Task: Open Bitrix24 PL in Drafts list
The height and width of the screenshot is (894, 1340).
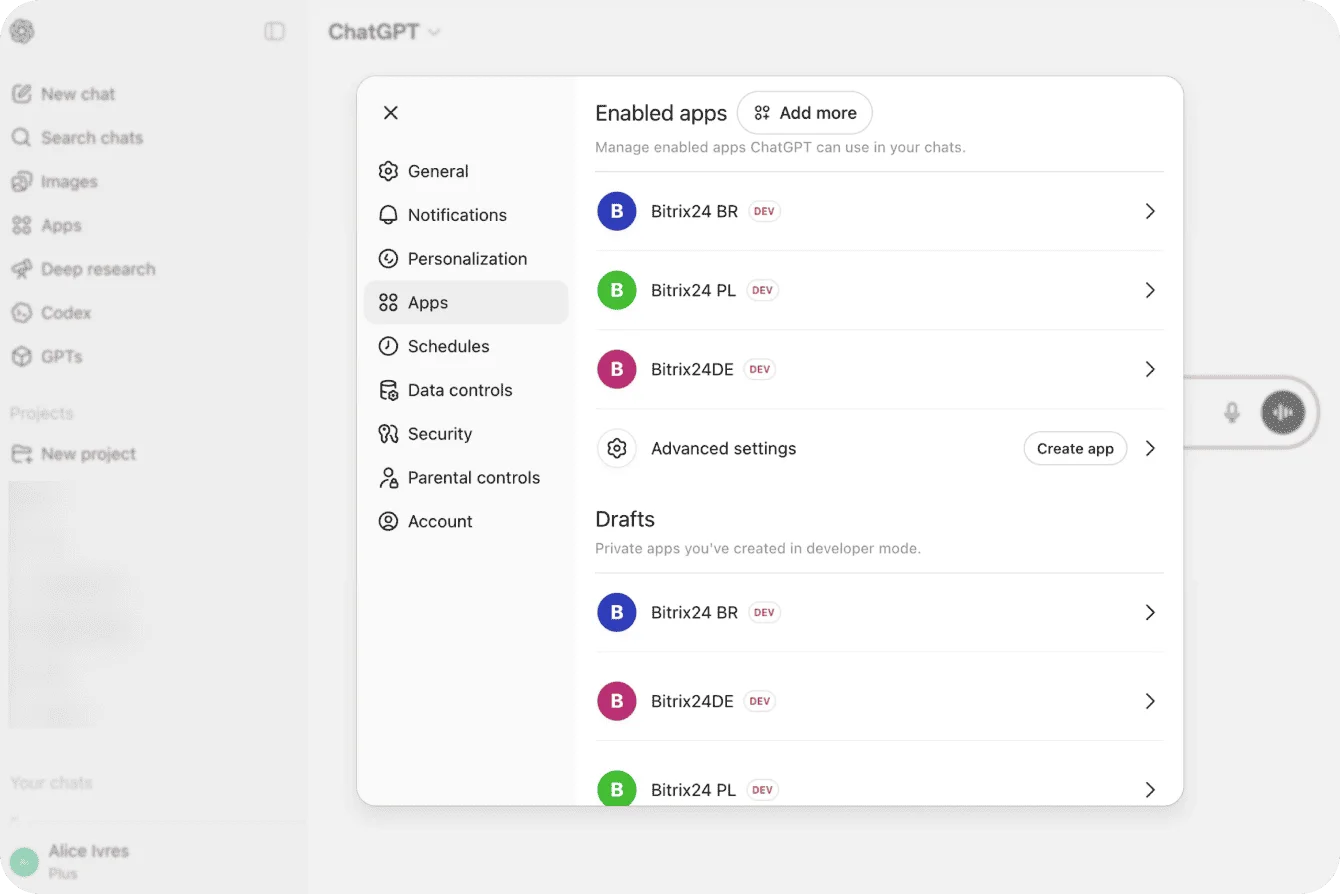Action: 693,789
